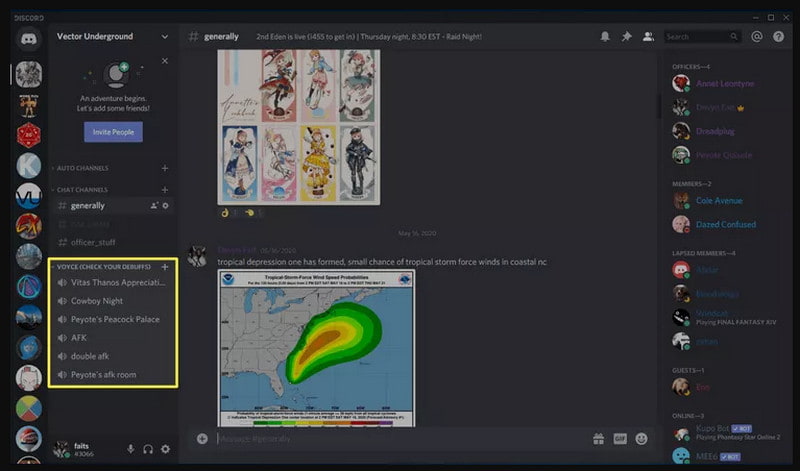This screenshot has width=800, height=471.
Task: Open help question mark icon
Action: (778, 37)
